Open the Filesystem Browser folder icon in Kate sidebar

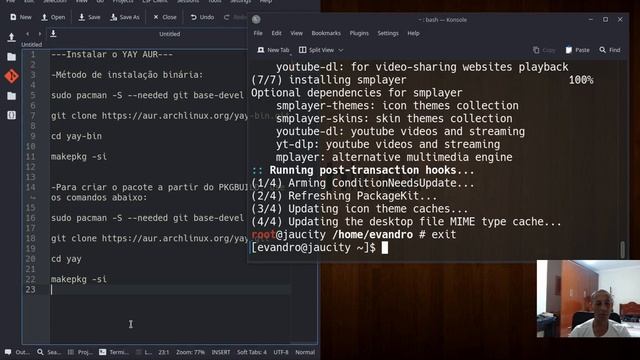coord(11,96)
